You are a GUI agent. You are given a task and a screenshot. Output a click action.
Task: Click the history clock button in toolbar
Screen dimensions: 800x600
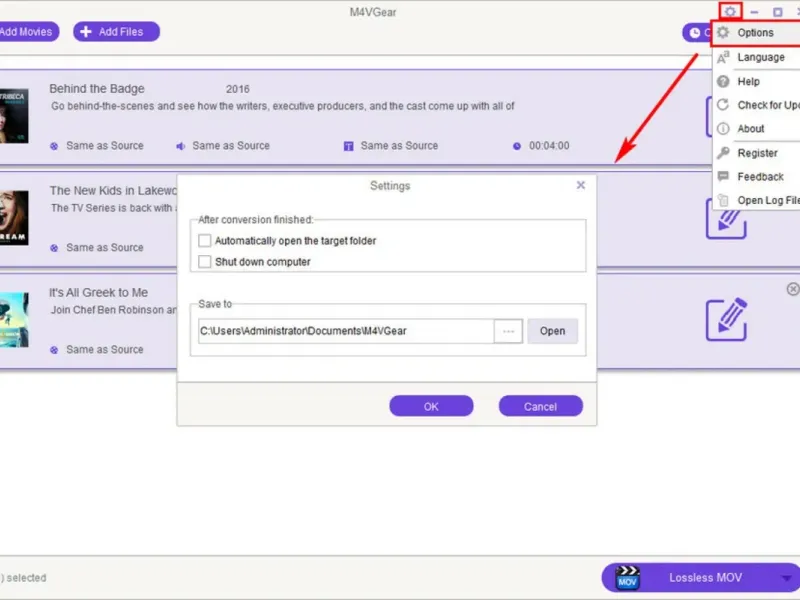click(695, 33)
